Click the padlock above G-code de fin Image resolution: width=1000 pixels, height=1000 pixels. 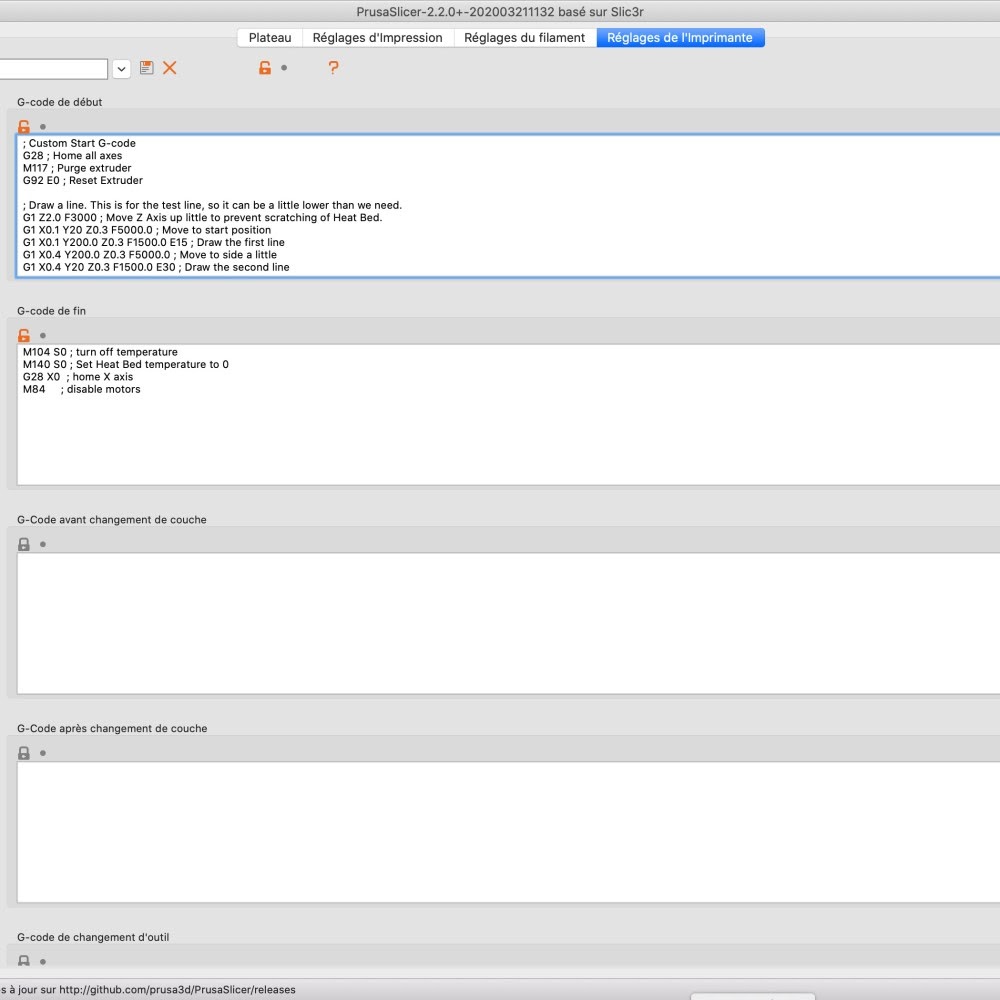coord(24,335)
